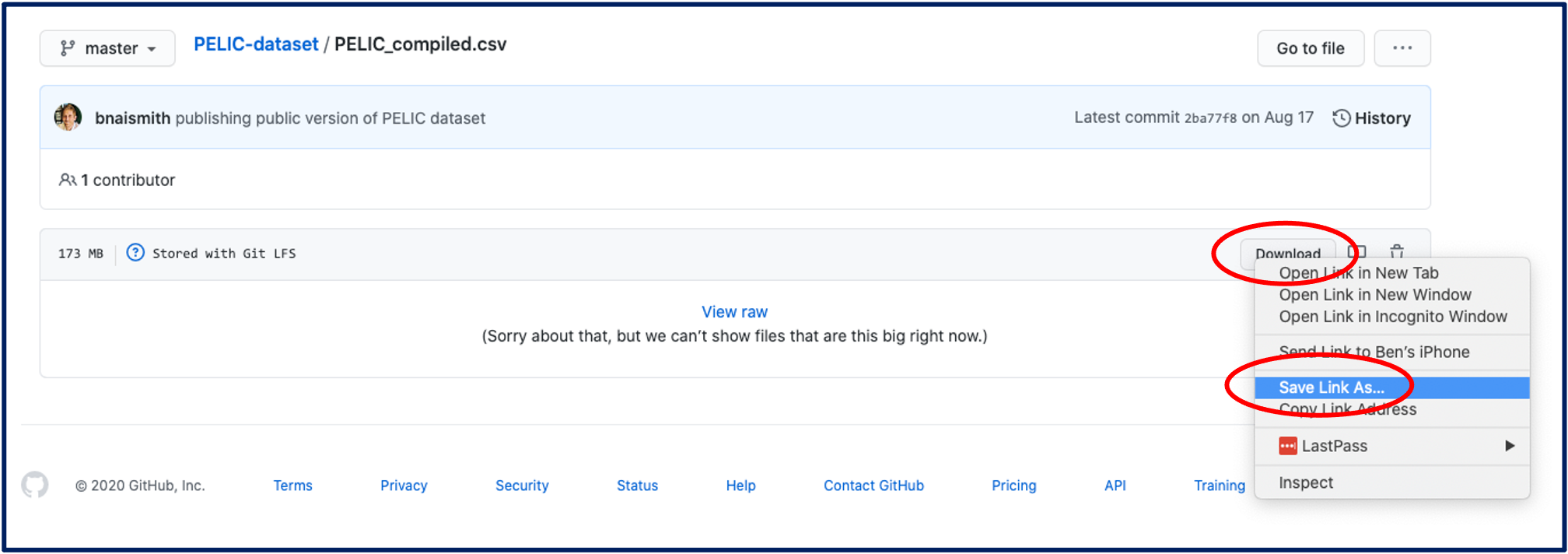Click the GitHub logo in footer
The width and height of the screenshot is (1568, 554).
pyautogui.click(x=35, y=485)
